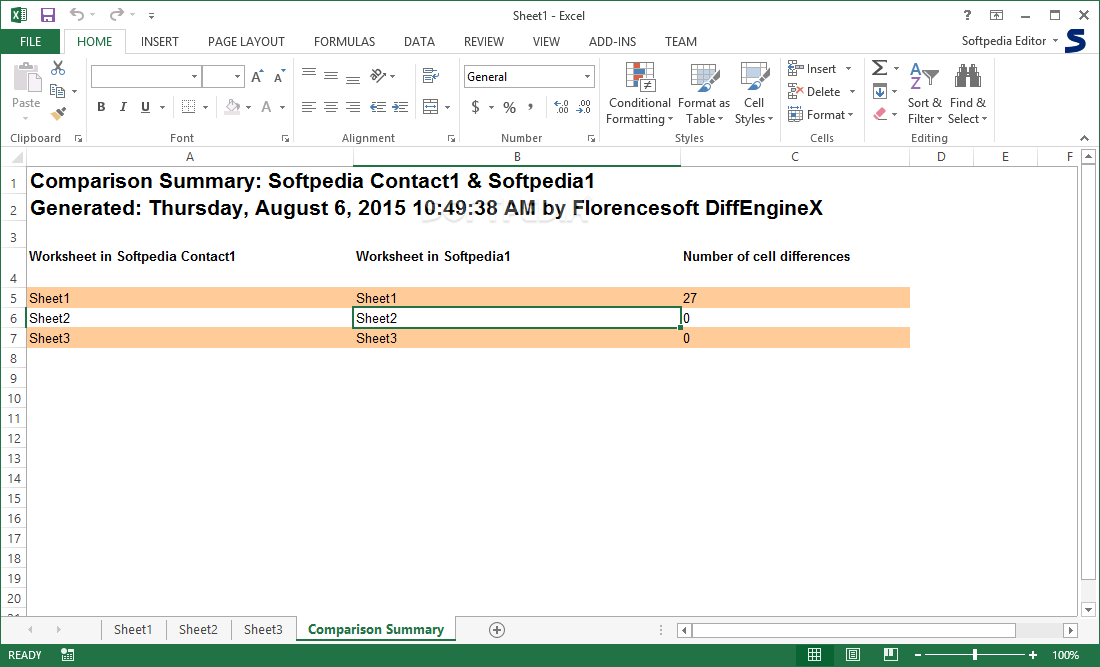
Task: Open Cell Styles gallery
Action: (753, 93)
